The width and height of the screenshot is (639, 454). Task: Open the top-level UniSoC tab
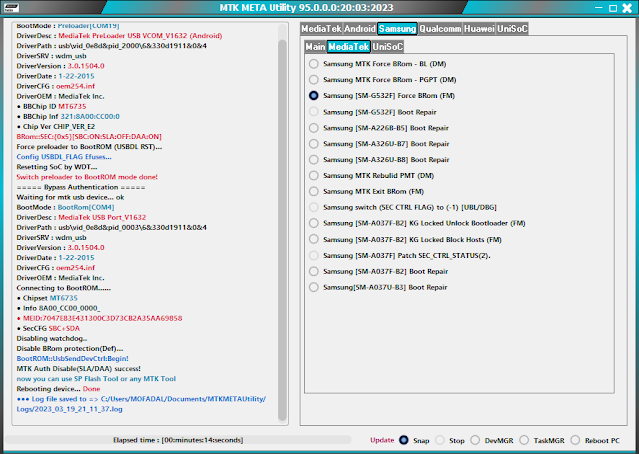coord(512,29)
